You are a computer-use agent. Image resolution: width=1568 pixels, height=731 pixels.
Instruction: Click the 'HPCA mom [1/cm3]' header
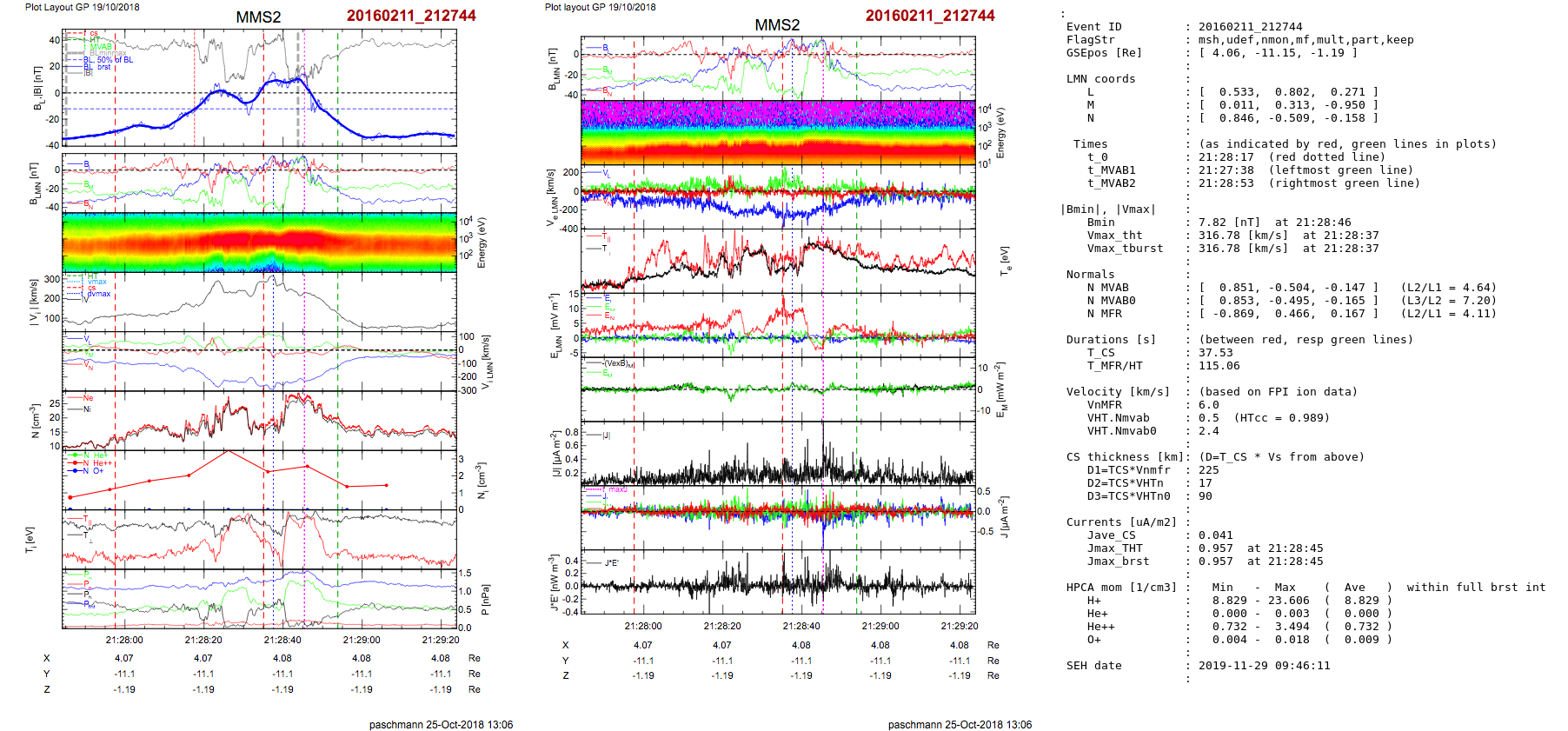click(x=1121, y=588)
